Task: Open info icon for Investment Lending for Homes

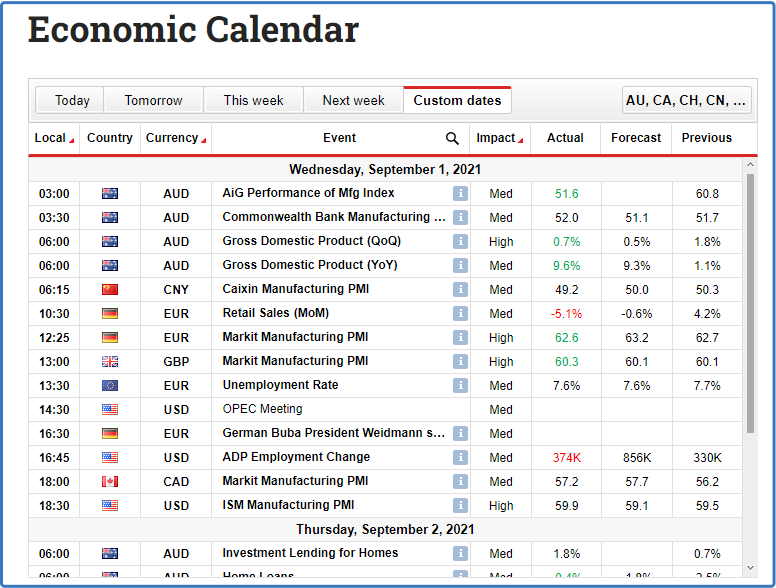Action: pyautogui.click(x=460, y=553)
